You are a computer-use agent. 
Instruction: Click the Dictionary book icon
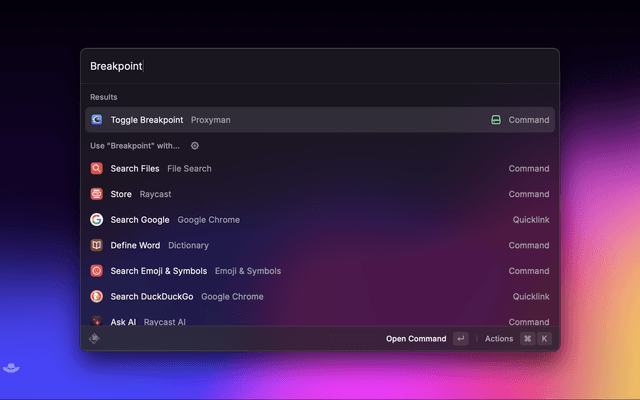97,245
